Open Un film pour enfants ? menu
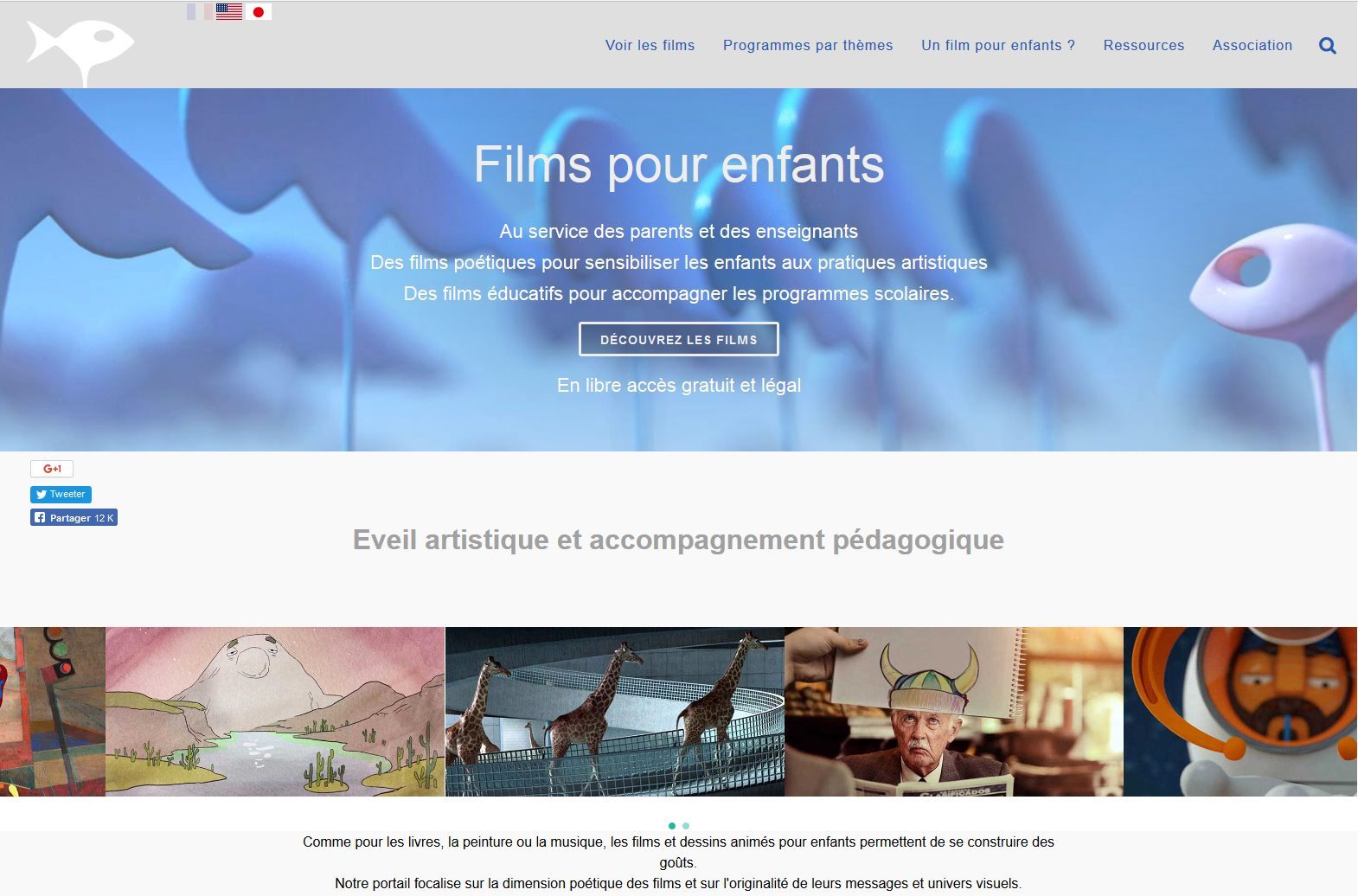Image resolution: width=1358 pixels, height=896 pixels. 998,46
